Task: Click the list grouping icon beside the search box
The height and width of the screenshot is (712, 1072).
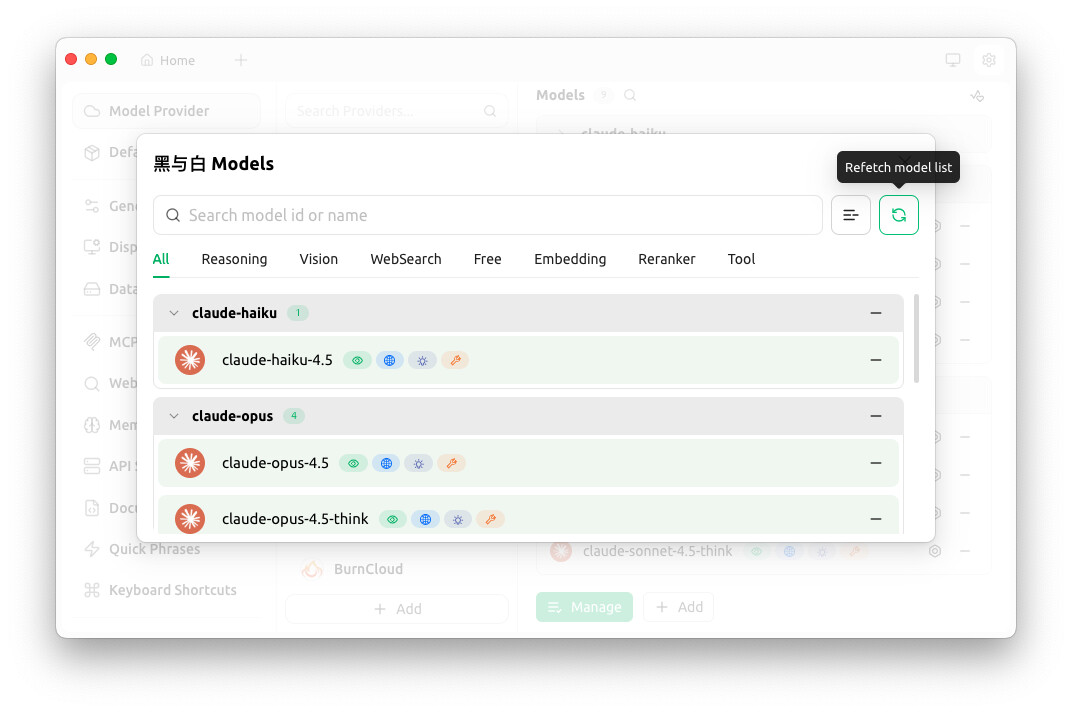Action: [850, 215]
